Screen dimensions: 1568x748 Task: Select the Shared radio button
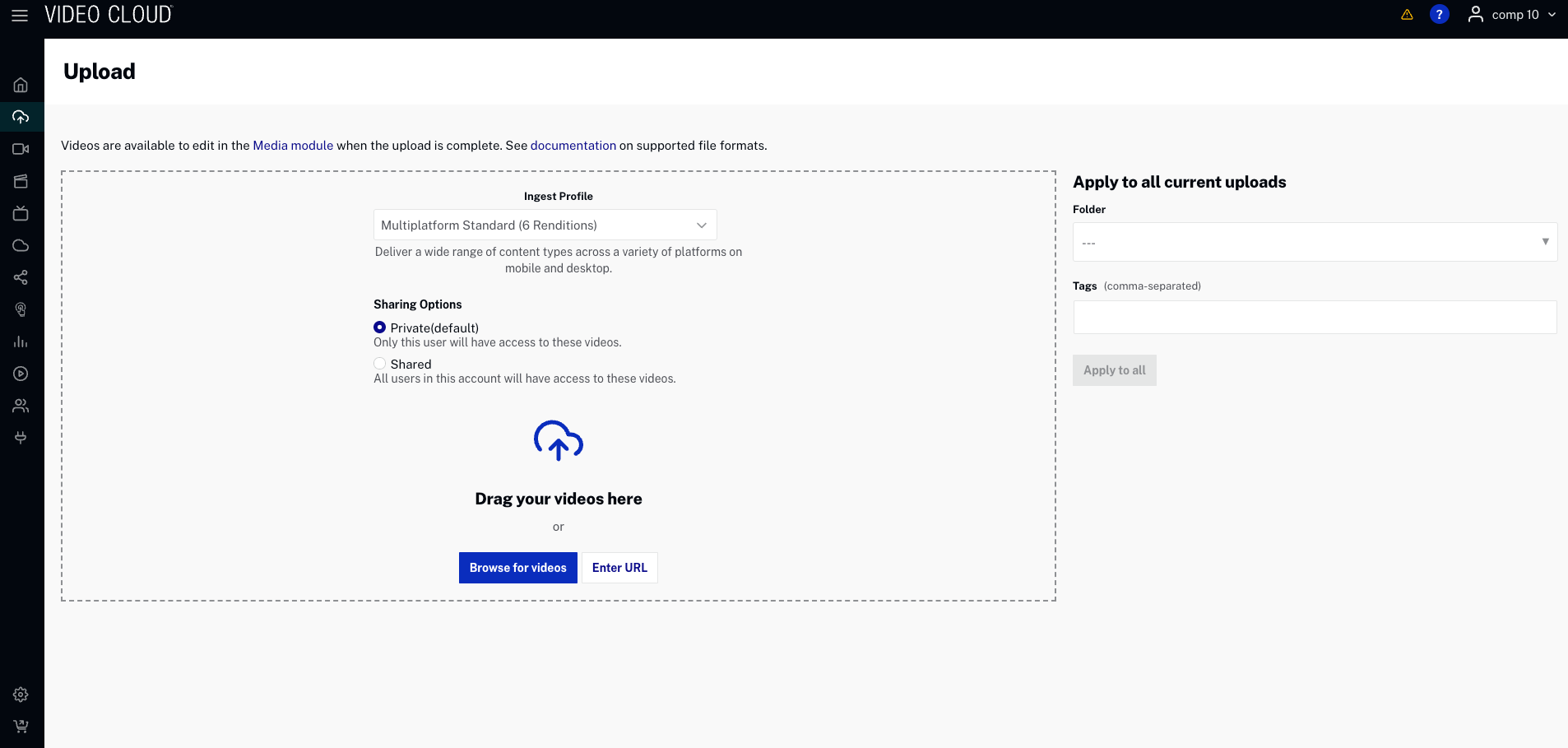380,364
